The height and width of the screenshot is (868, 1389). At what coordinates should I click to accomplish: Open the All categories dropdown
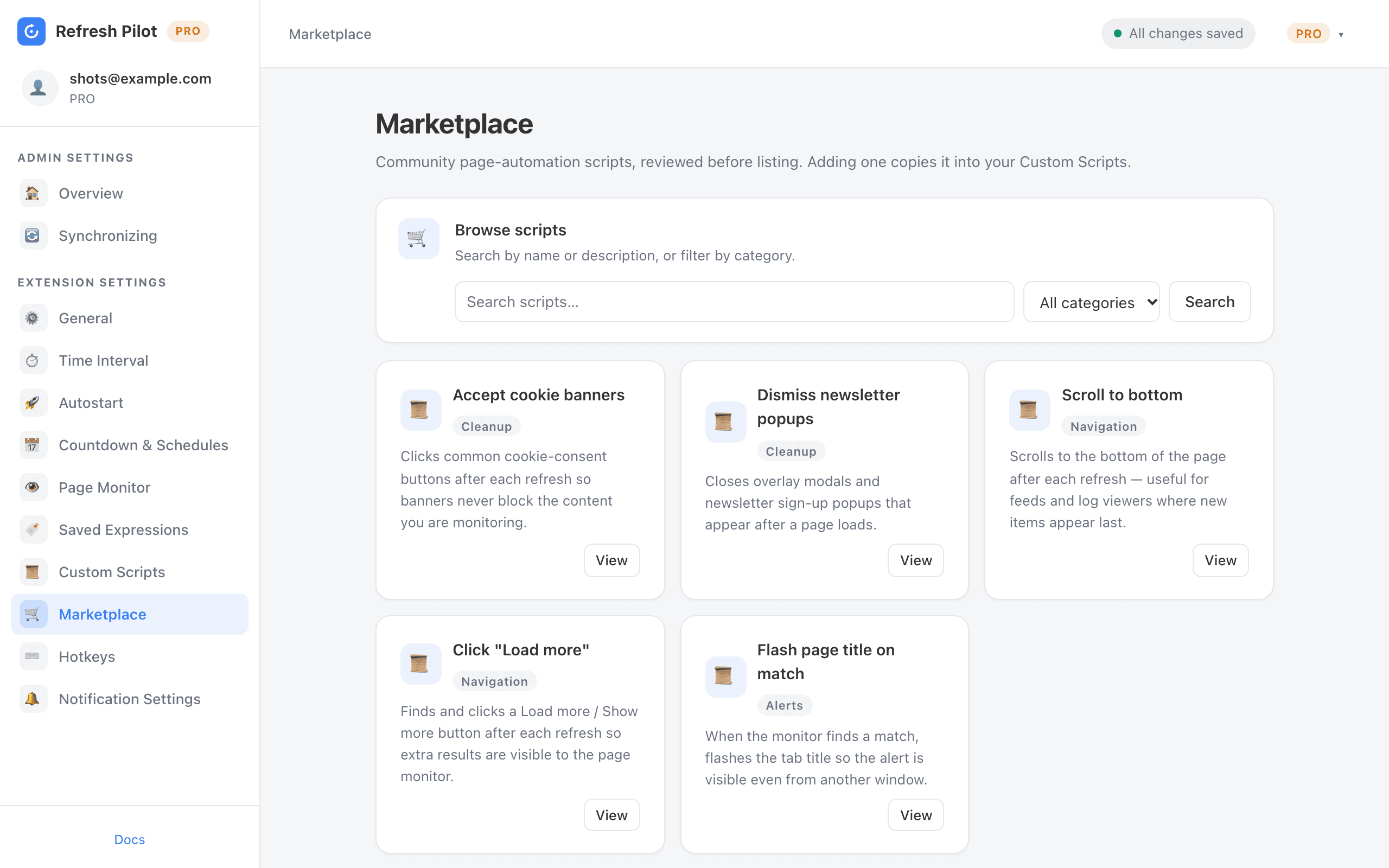point(1091,302)
